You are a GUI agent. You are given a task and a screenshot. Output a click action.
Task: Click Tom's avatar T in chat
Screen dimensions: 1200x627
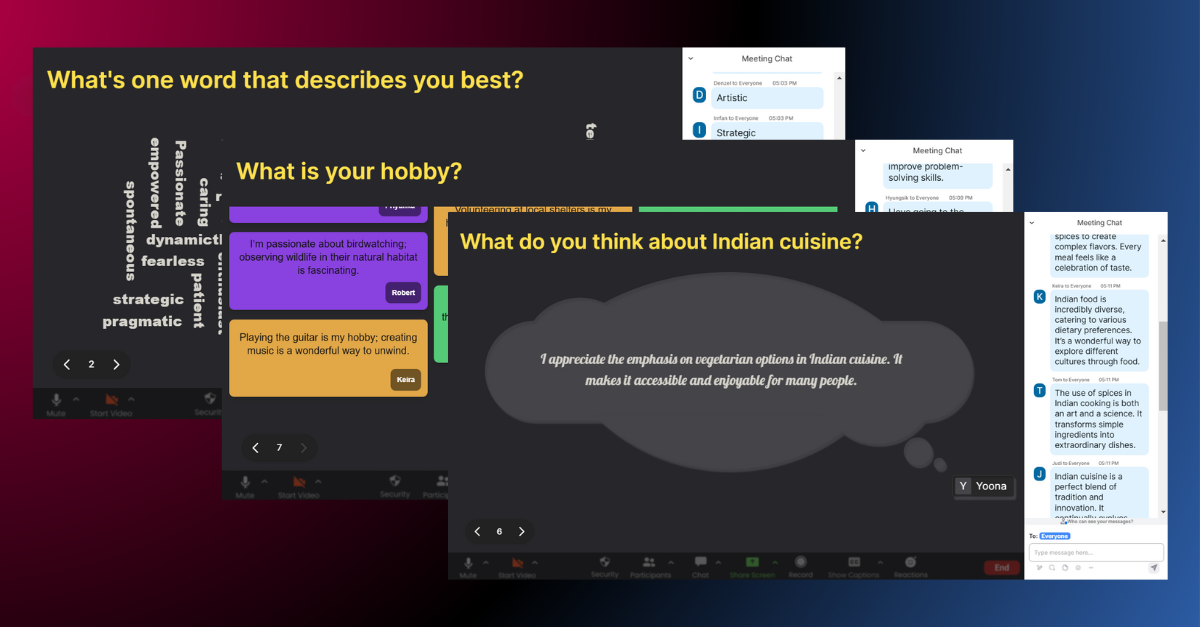click(1040, 390)
